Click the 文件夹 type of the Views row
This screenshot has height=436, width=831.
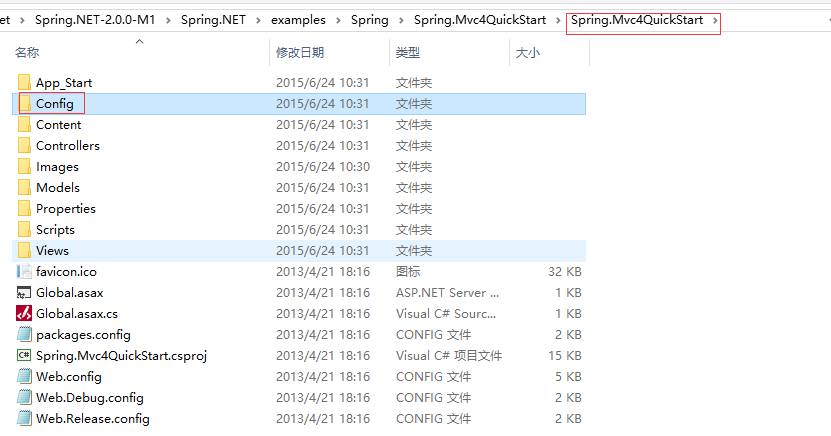414,251
